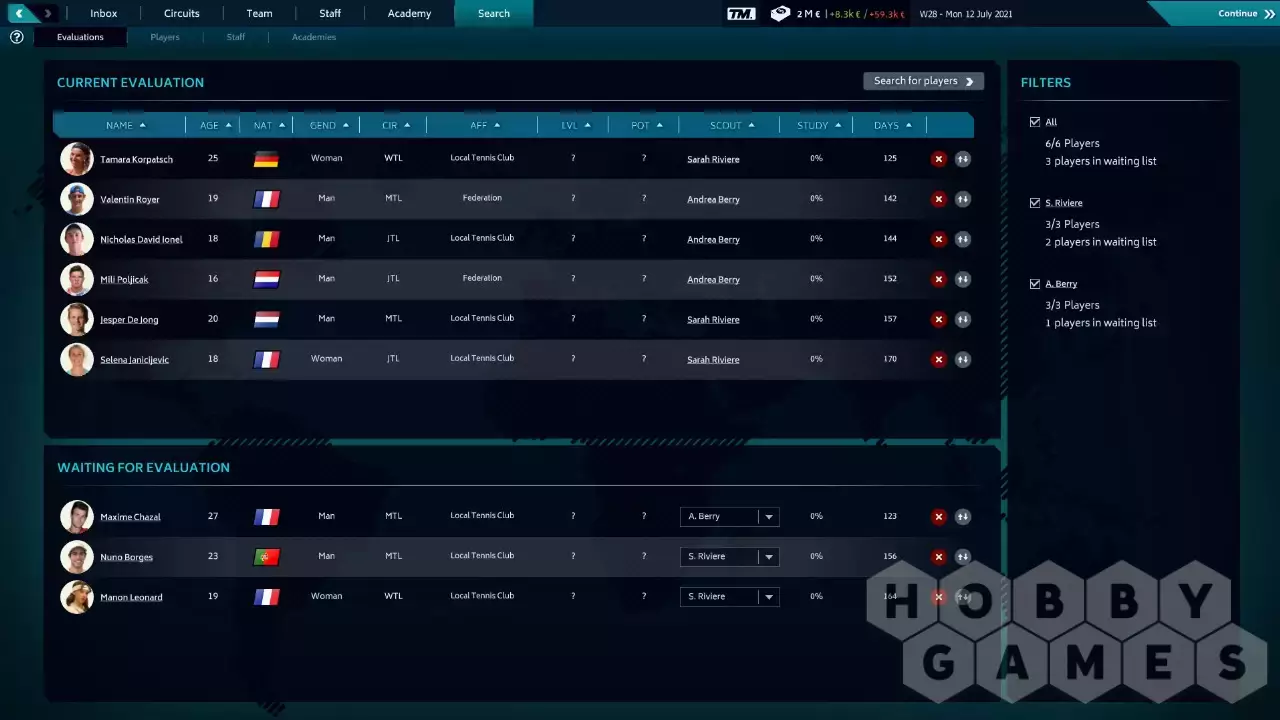The image size is (1280, 720).
Task: Open scout dropdown for Nuno Borges
Action: coord(768,557)
